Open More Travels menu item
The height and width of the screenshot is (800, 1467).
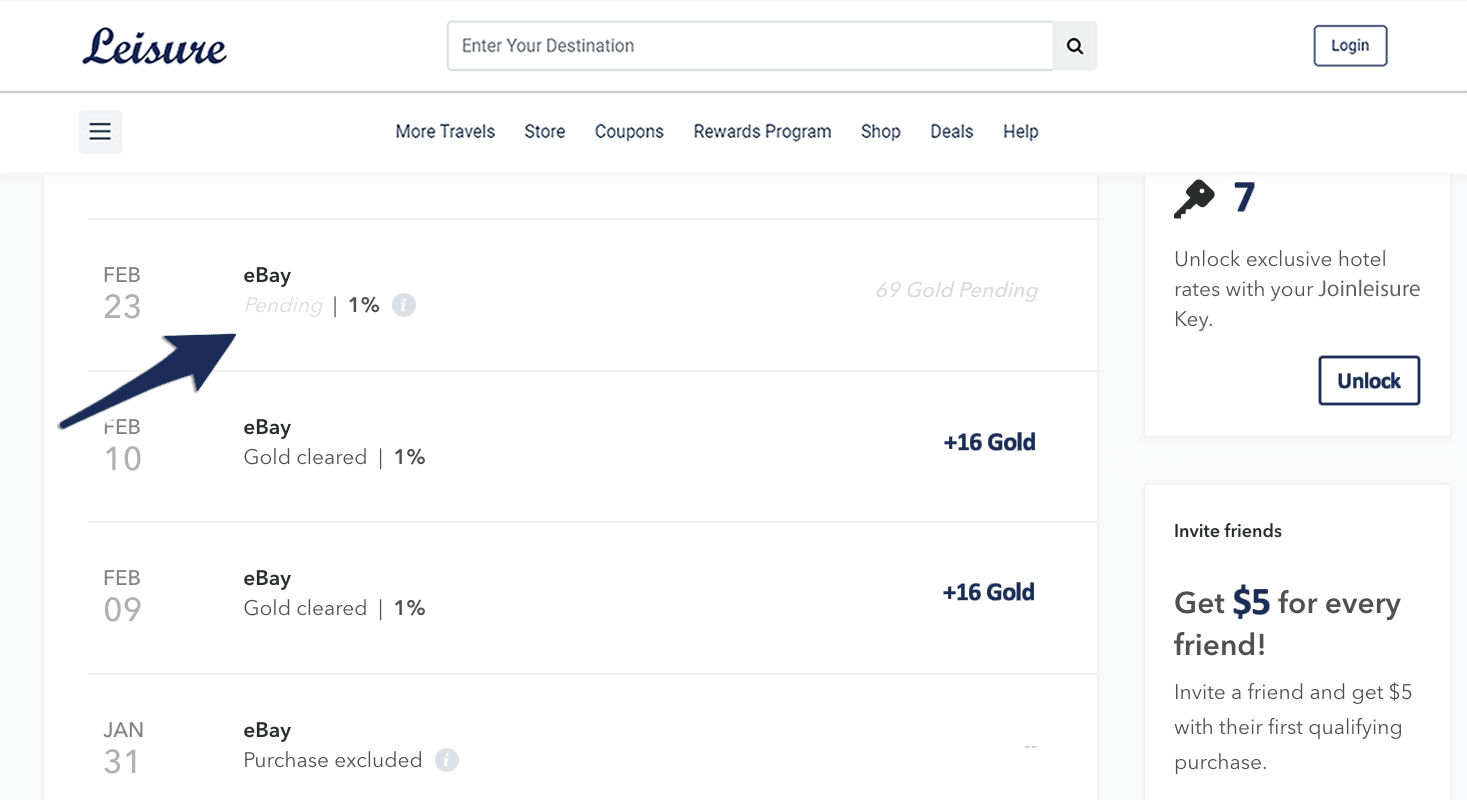pos(445,131)
